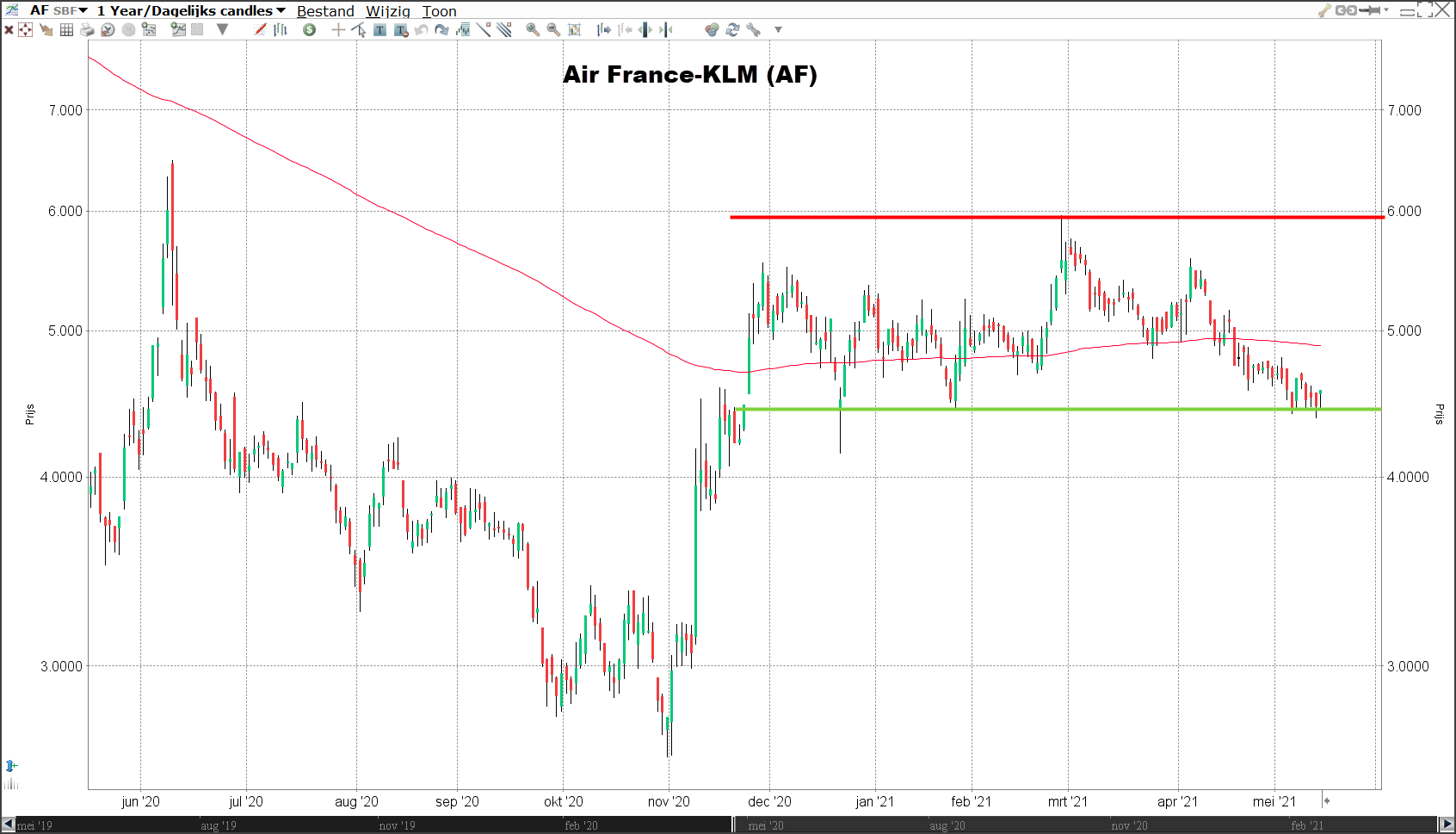Click the golden wrench icon top right
The width and height of the screenshot is (1456, 834).
pos(1324,10)
